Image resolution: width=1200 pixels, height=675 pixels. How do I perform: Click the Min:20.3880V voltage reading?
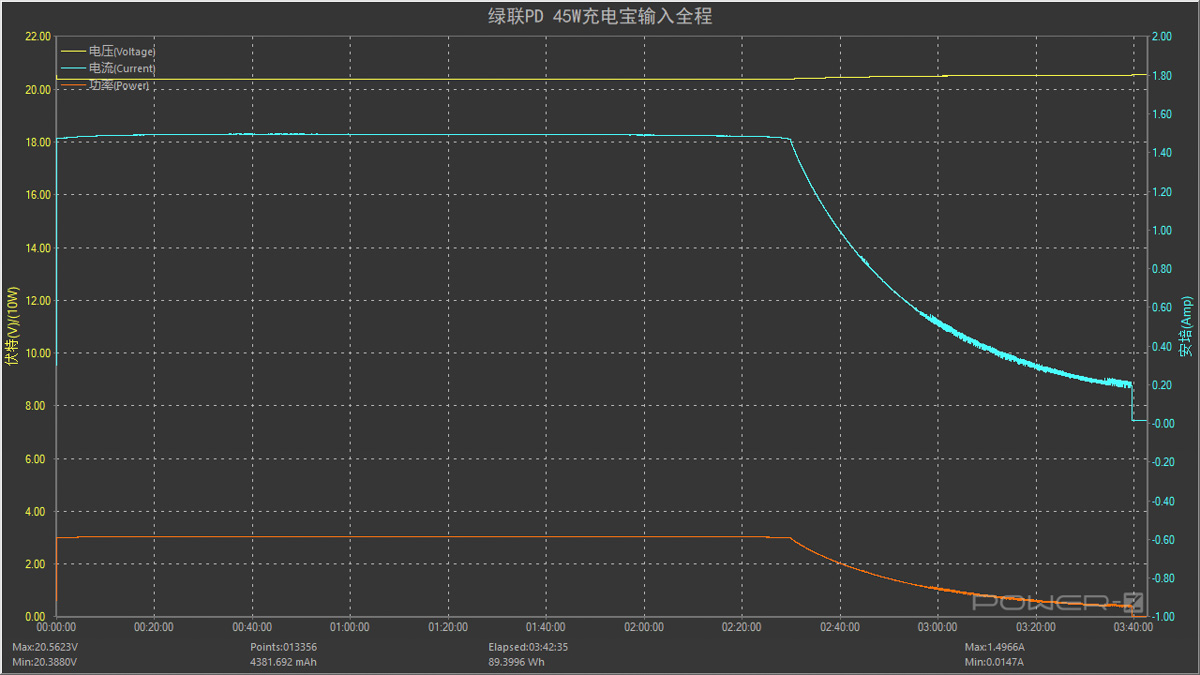(47, 661)
